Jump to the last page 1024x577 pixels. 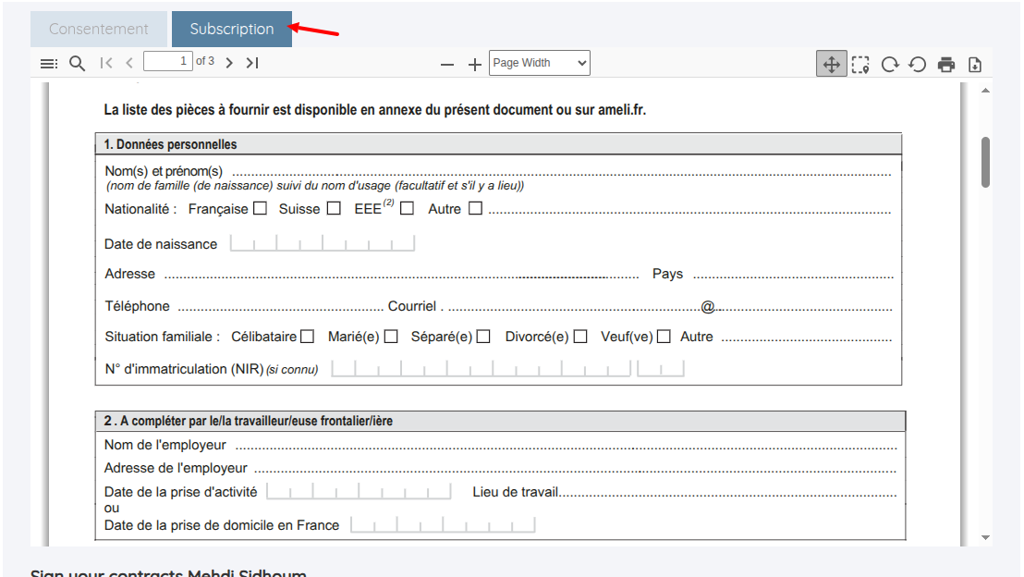pyautogui.click(x=253, y=63)
